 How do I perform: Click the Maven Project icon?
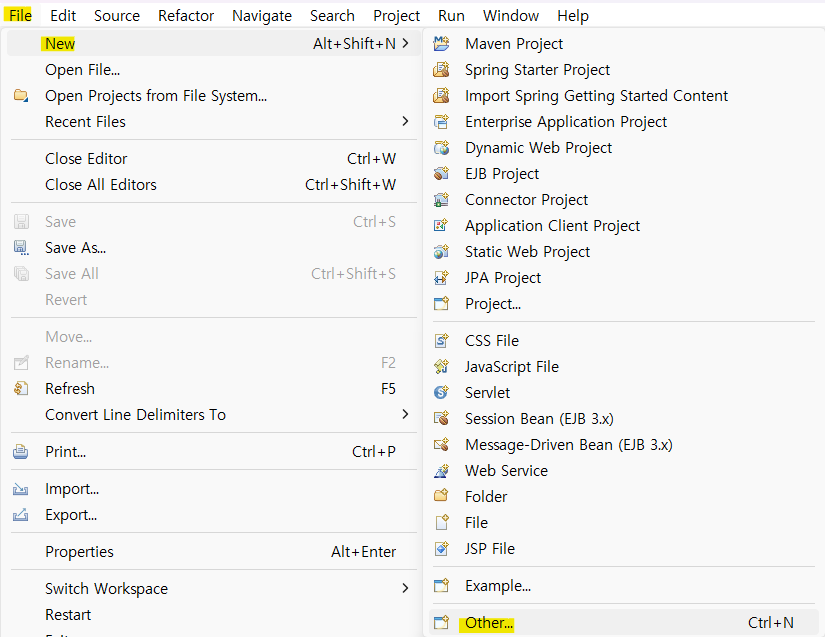pos(441,44)
